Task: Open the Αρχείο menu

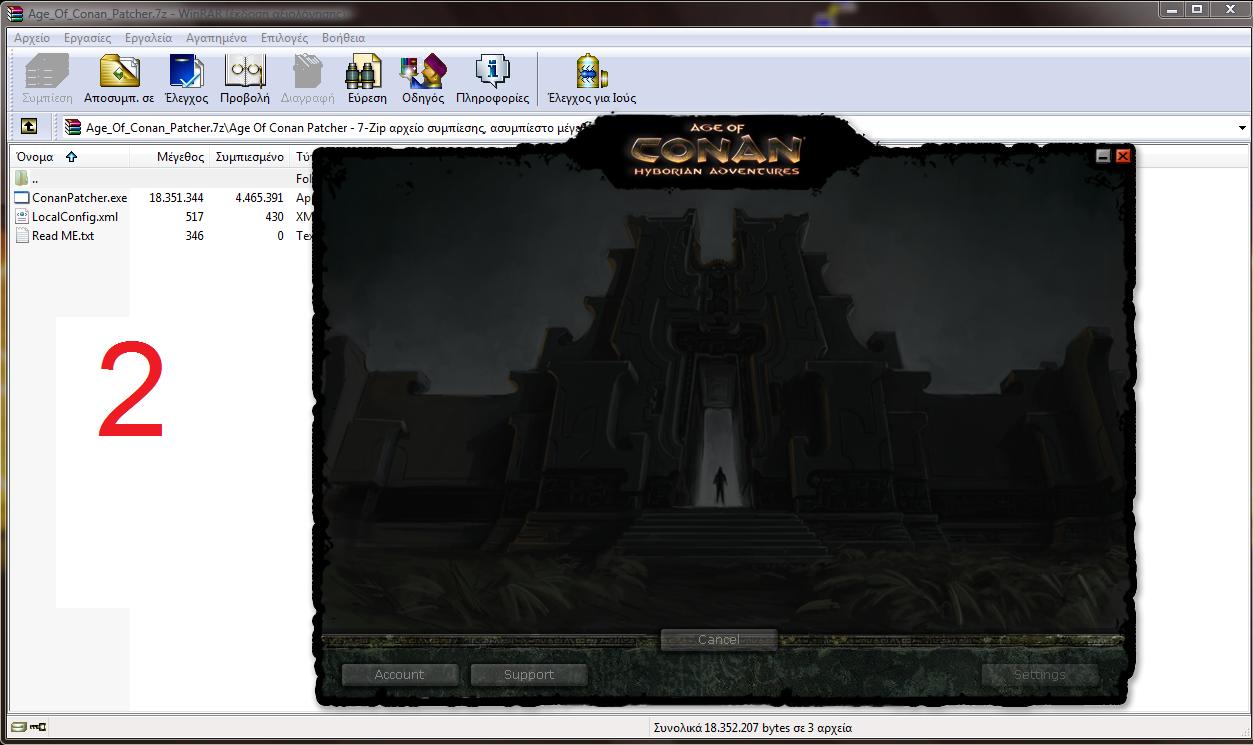Action: click(32, 38)
